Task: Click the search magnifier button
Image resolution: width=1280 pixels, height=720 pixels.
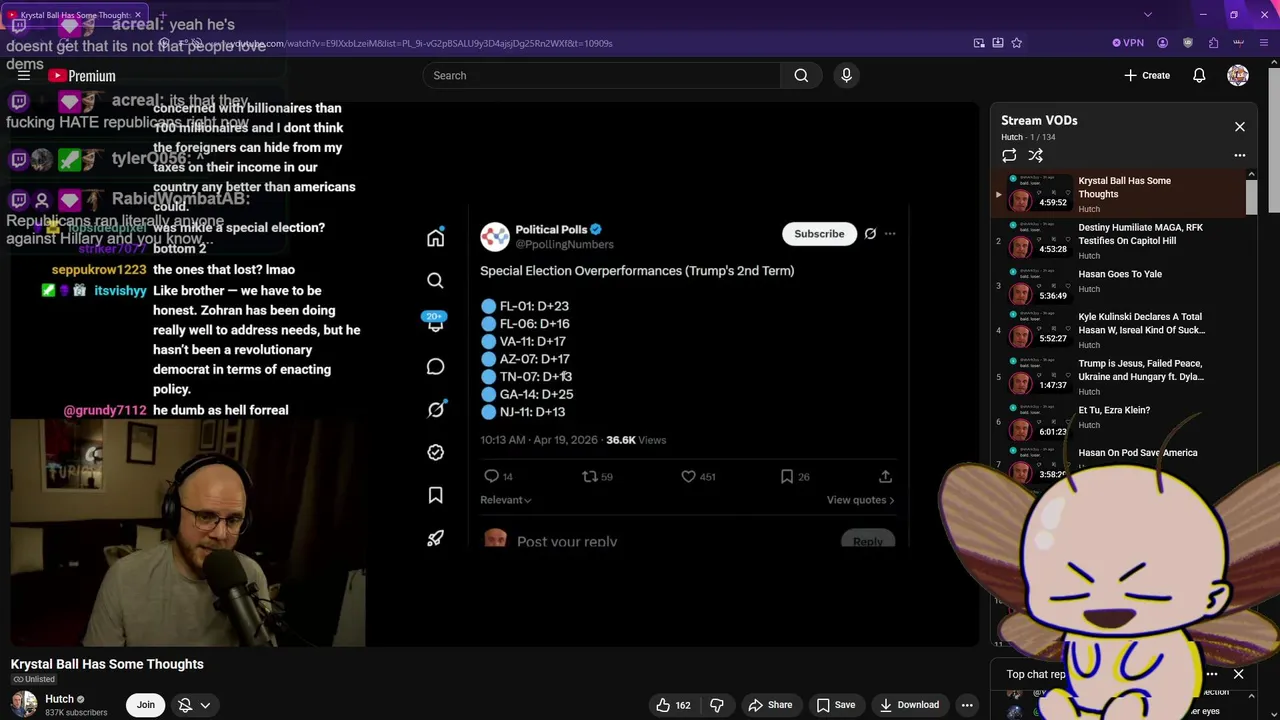Action: tap(801, 76)
